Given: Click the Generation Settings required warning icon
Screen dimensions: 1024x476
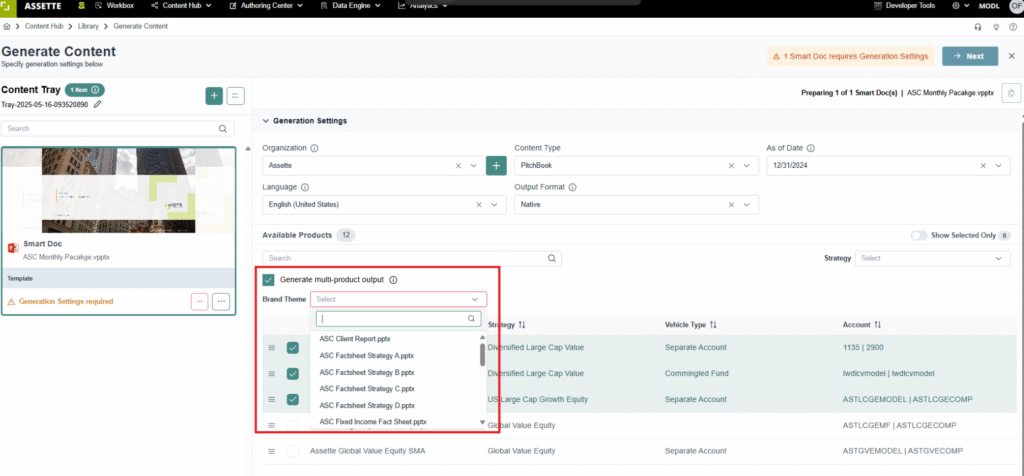Looking at the screenshot, I should tap(11, 302).
